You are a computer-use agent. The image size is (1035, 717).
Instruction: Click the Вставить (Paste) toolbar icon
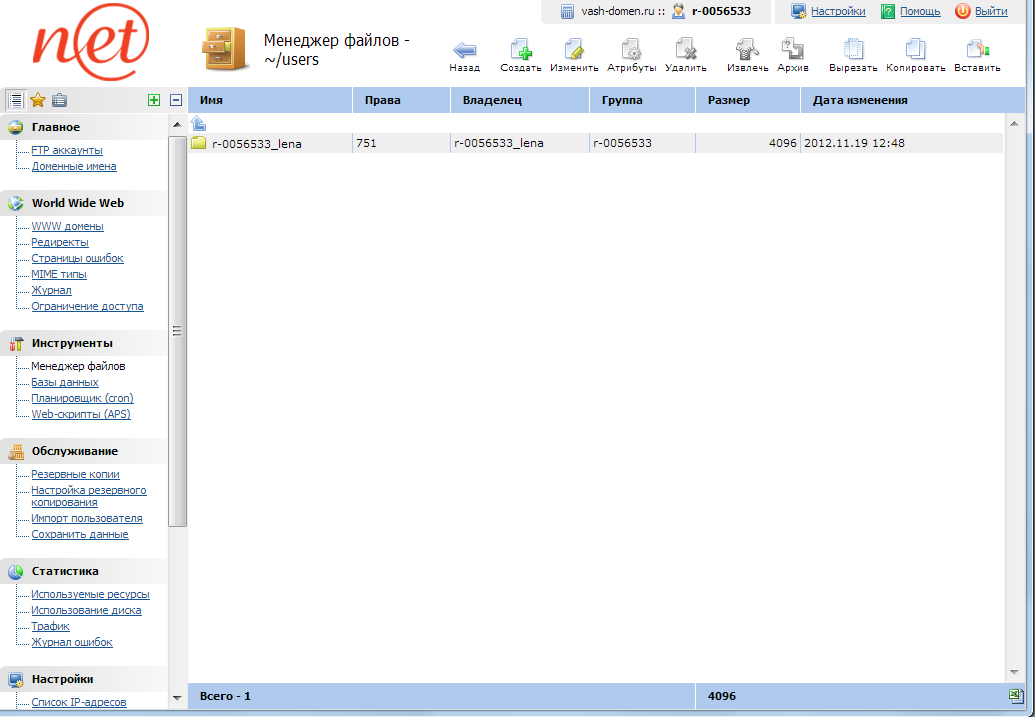(977, 50)
